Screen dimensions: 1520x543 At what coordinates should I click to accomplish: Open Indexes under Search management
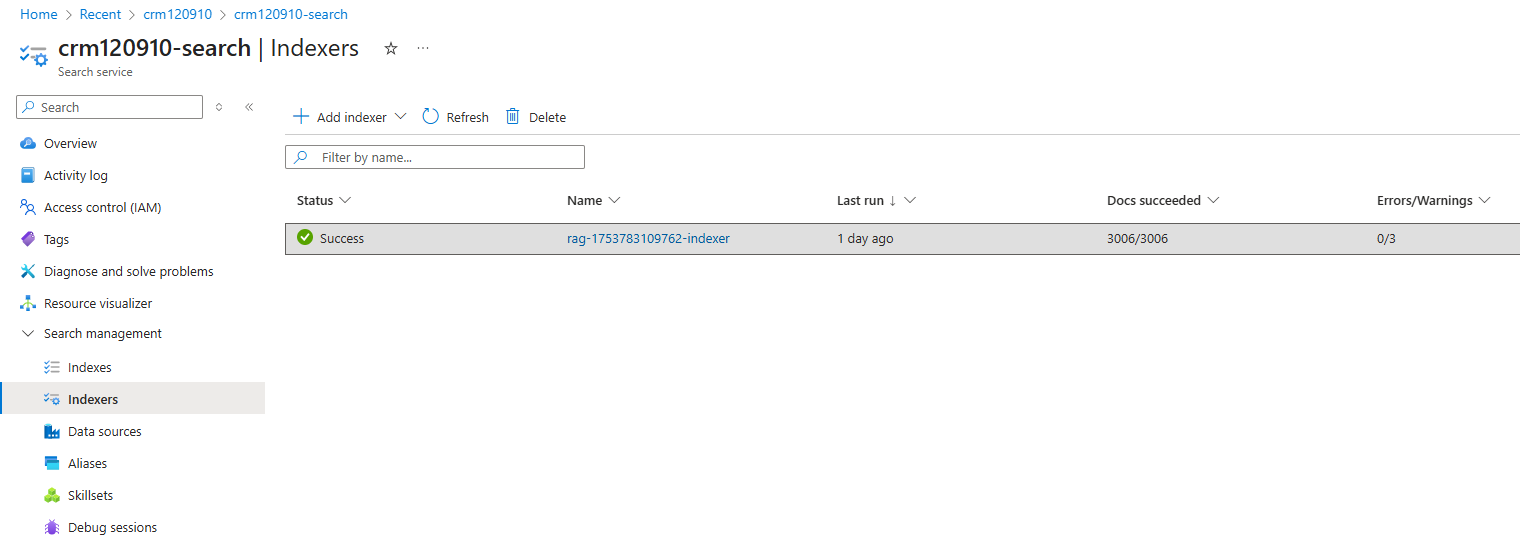point(90,367)
